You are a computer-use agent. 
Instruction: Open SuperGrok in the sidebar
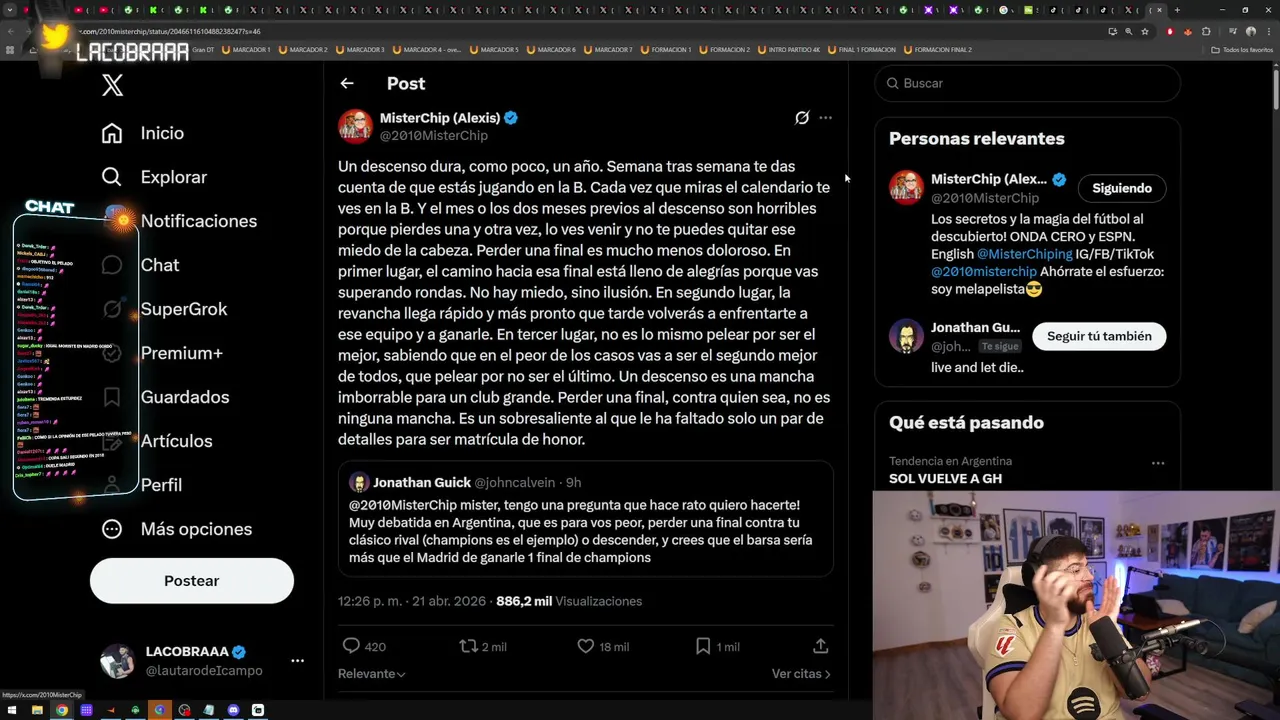click(x=165, y=309)
